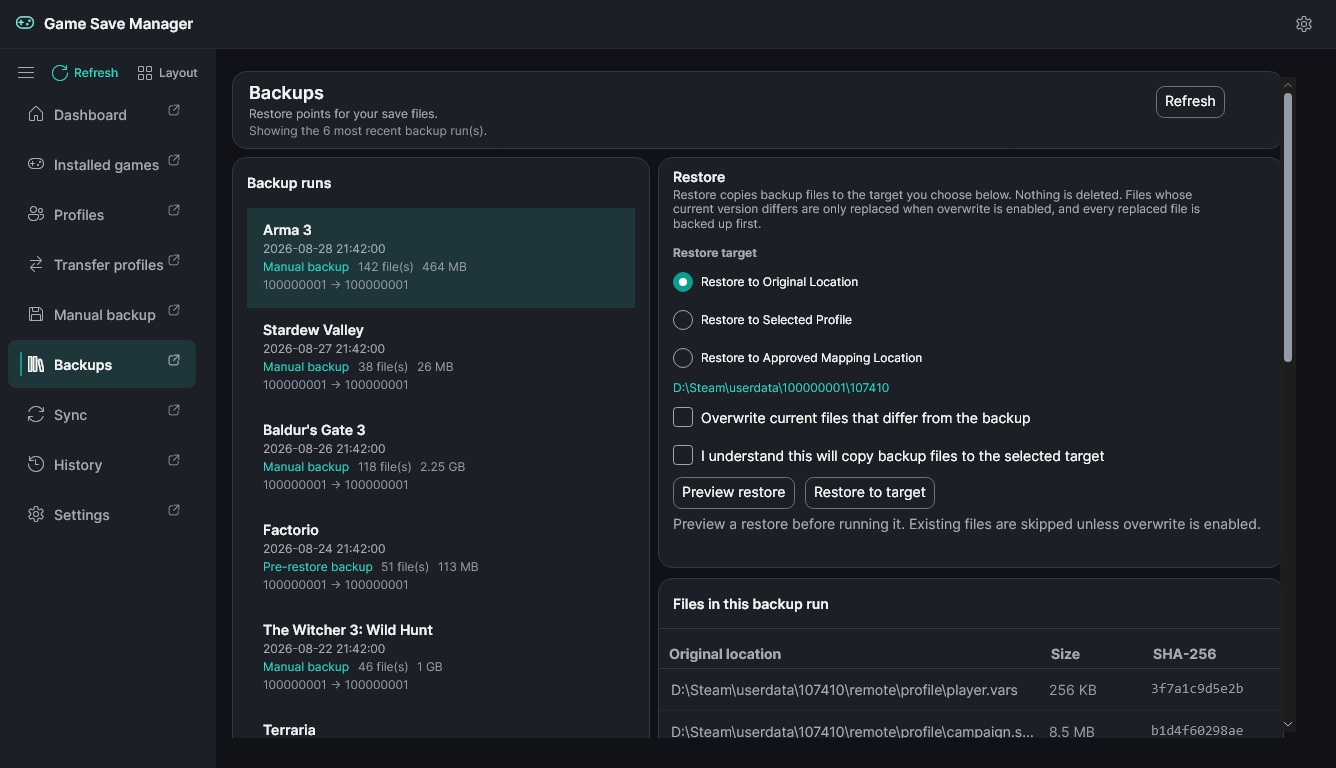This screenshot has width=1336, height=768.
Task: Select the Stardew Valley backup run
Action: tap(441, 358)
